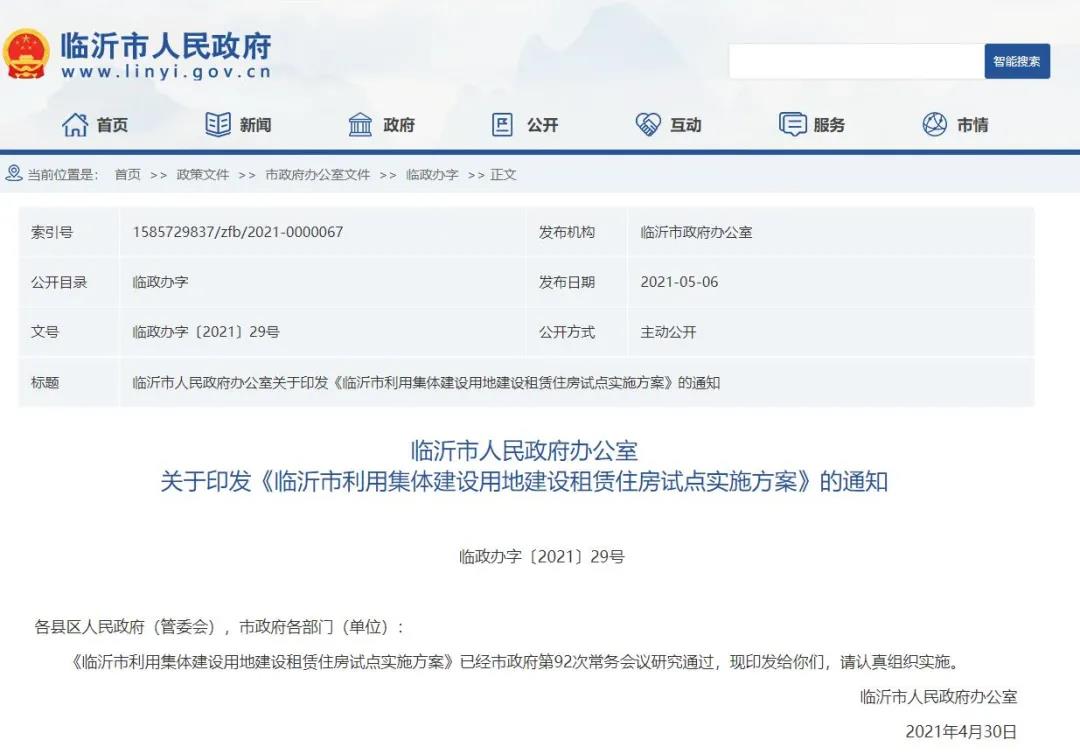Image resolution: width=1080 pixels, height=754 pixels.
Task: Click 发布机构 label cell
Action: [x=577, y=232]
